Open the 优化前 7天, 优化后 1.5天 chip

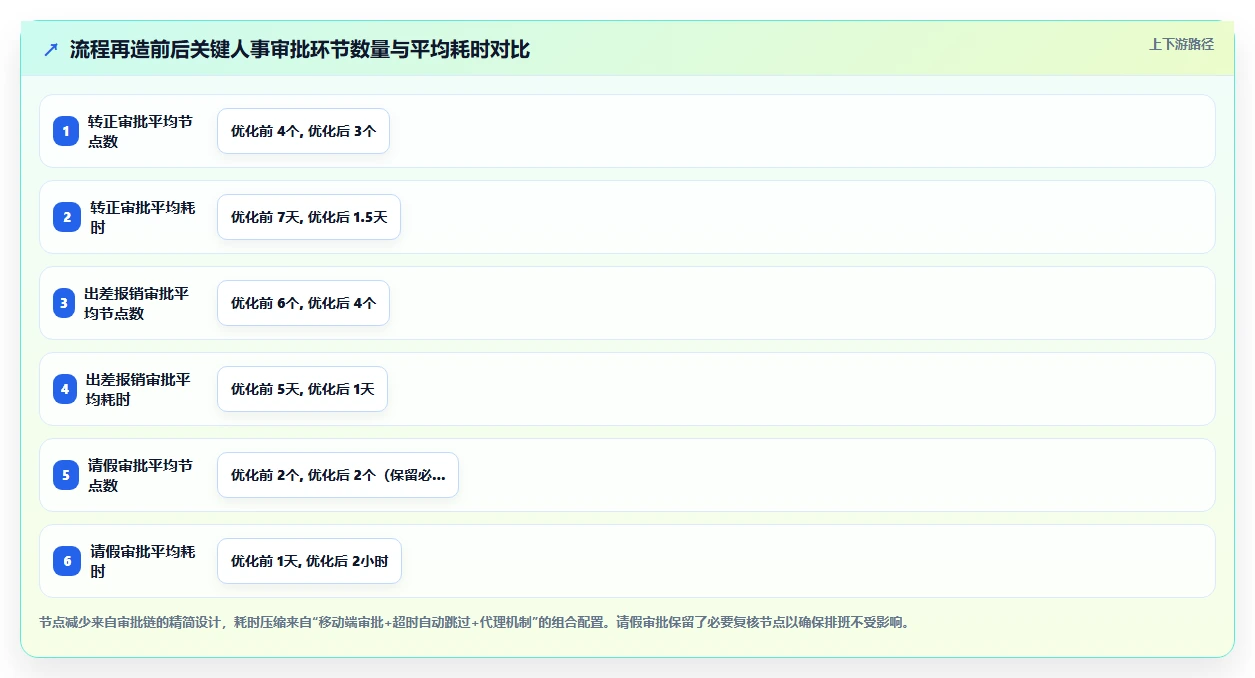pos(309,217)
